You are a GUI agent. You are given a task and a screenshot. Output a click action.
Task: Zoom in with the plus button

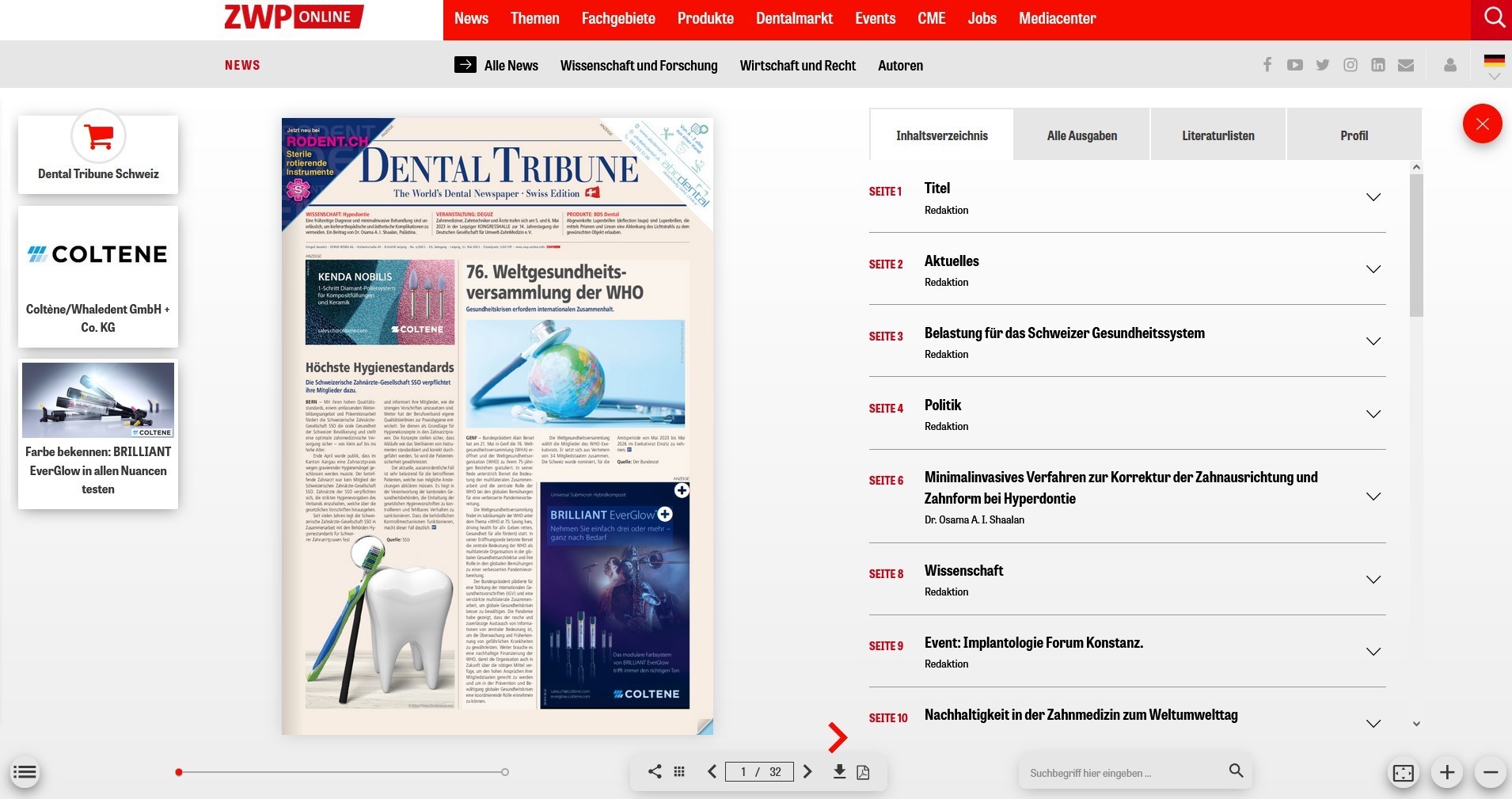tap(1447, 772)
